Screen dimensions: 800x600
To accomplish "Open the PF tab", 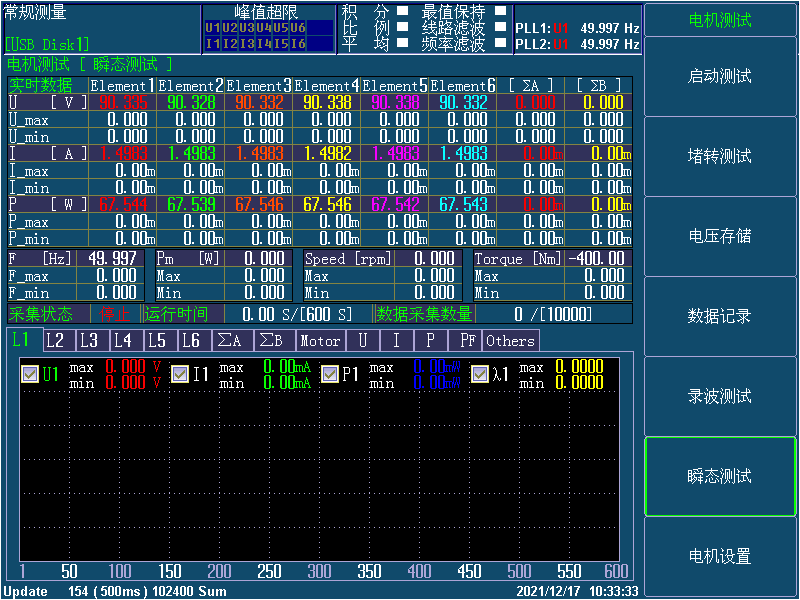I will pos(467,340).
